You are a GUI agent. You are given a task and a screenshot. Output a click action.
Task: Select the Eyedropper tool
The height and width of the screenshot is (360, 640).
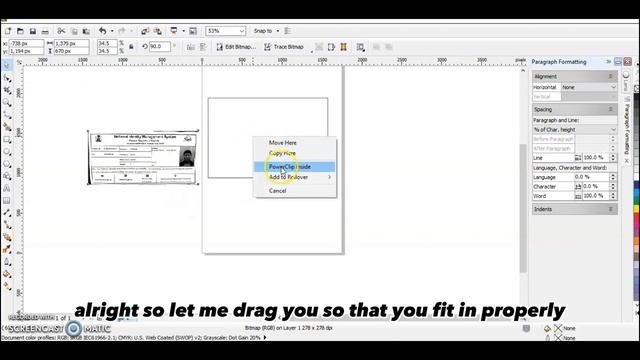(7, 249)
